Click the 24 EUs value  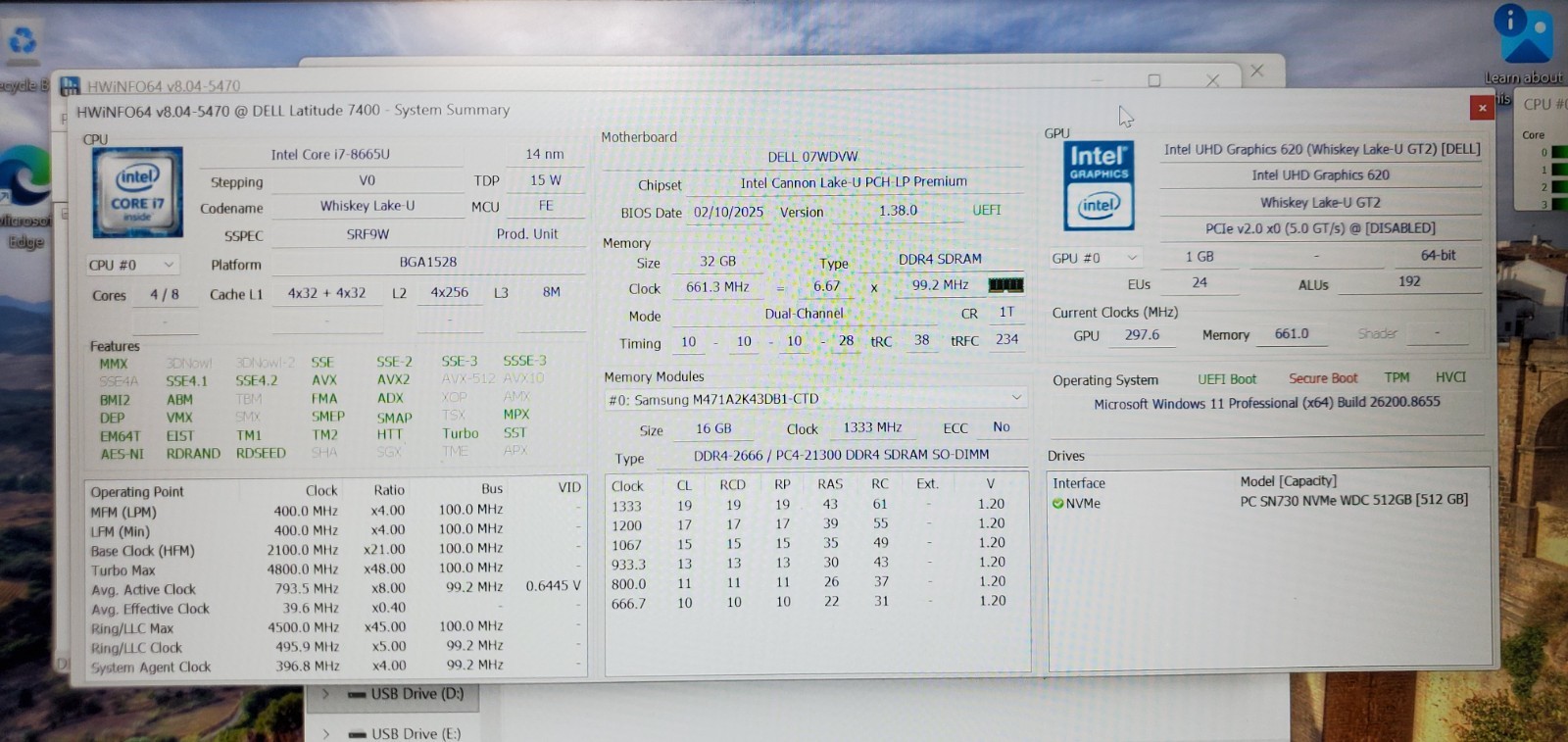[x=1200, y=282]
